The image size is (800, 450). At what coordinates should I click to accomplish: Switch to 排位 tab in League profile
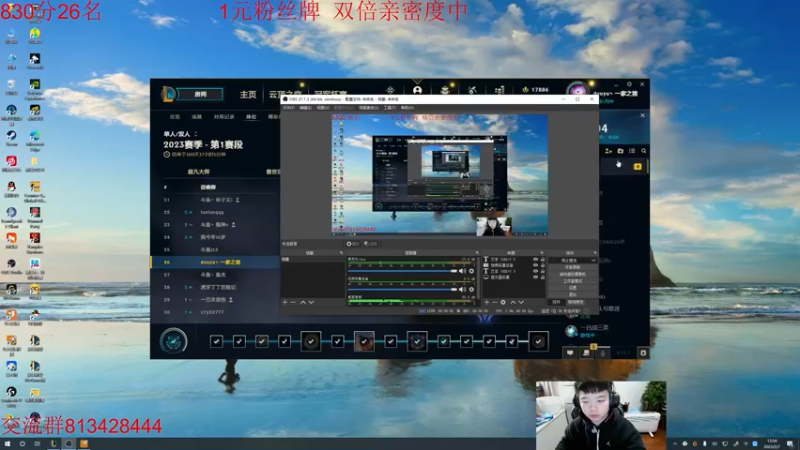[x=251, y=117]
